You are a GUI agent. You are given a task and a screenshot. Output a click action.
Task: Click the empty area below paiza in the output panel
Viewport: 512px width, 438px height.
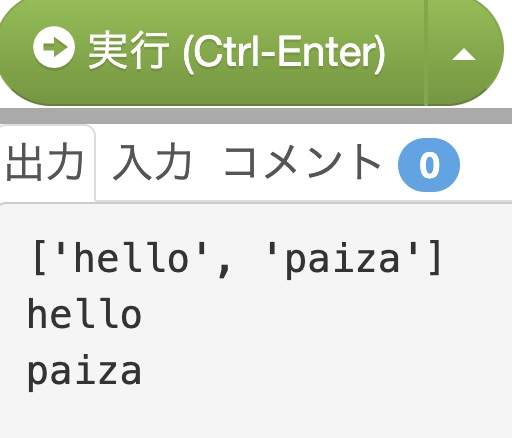(x=256, y=417)
